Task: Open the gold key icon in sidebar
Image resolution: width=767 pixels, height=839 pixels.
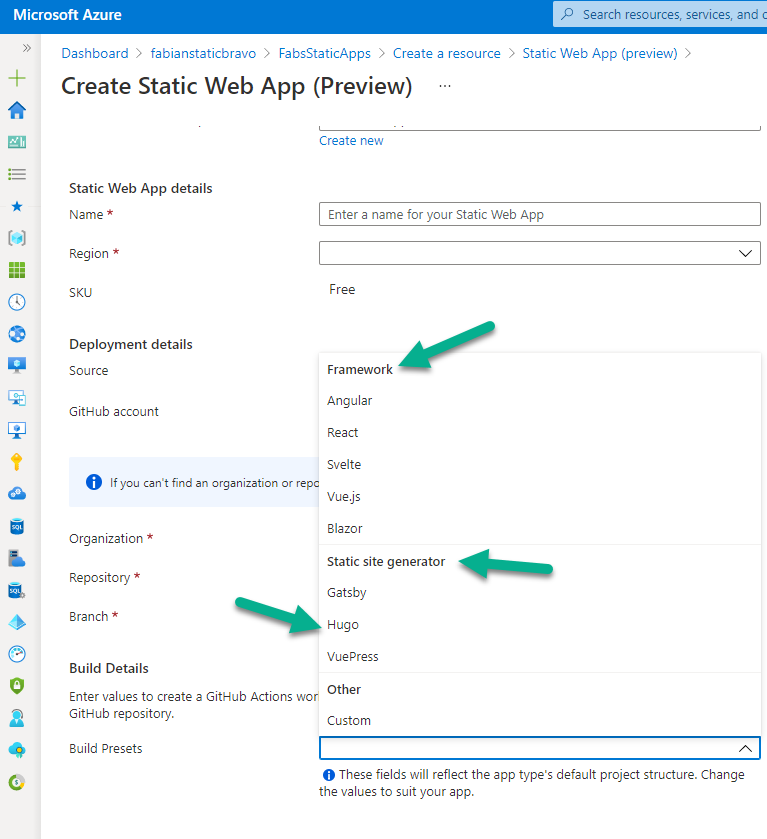Action: pos(17,462)
